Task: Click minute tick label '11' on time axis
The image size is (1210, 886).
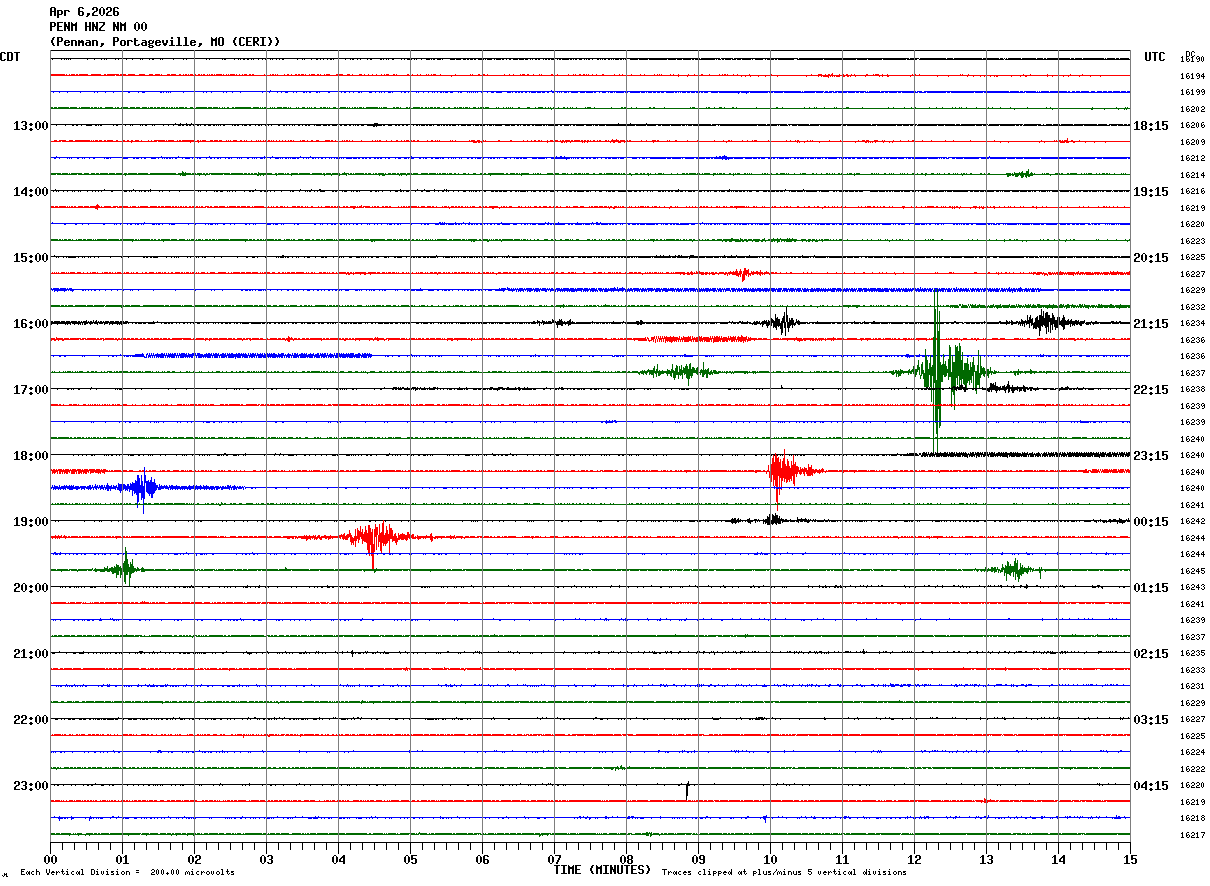Action: click(x=842, y=859)
